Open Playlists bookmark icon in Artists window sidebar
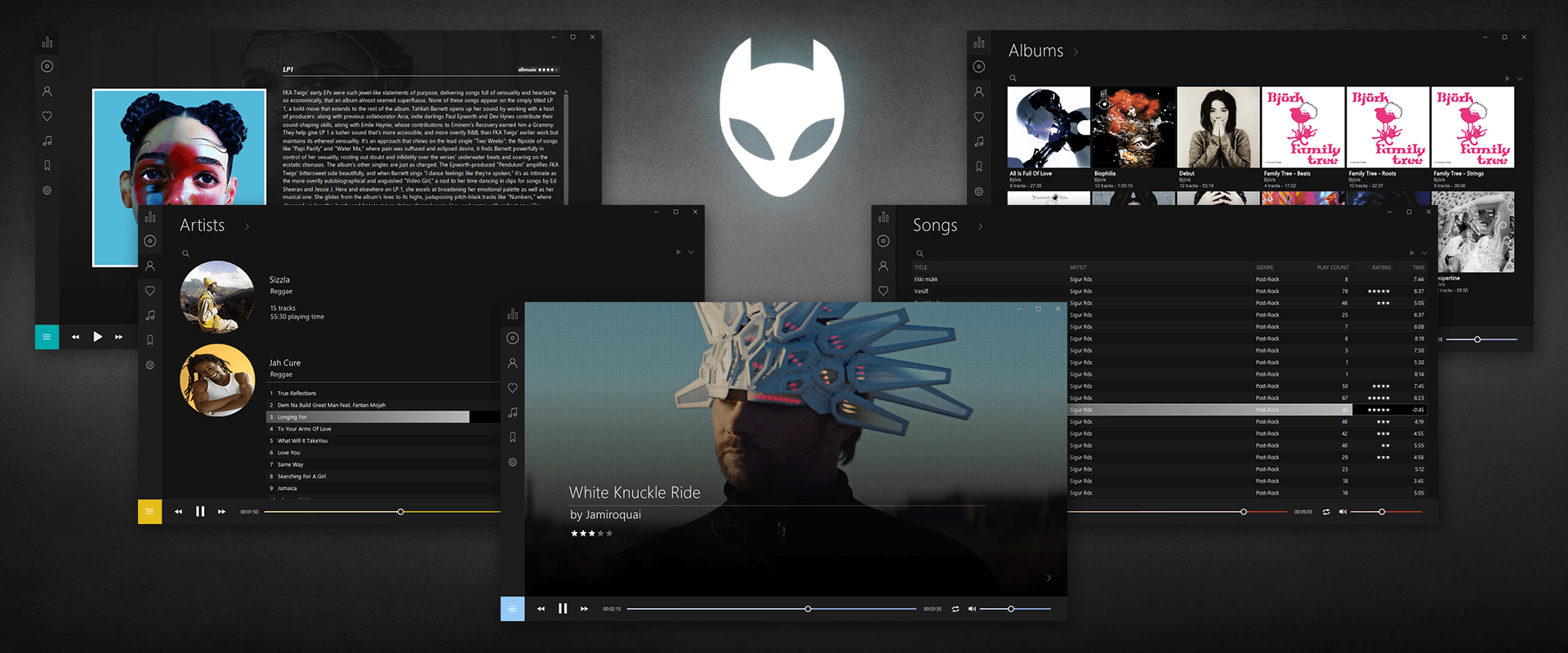This screenshot has width=1568, height=653. [150, 340]
